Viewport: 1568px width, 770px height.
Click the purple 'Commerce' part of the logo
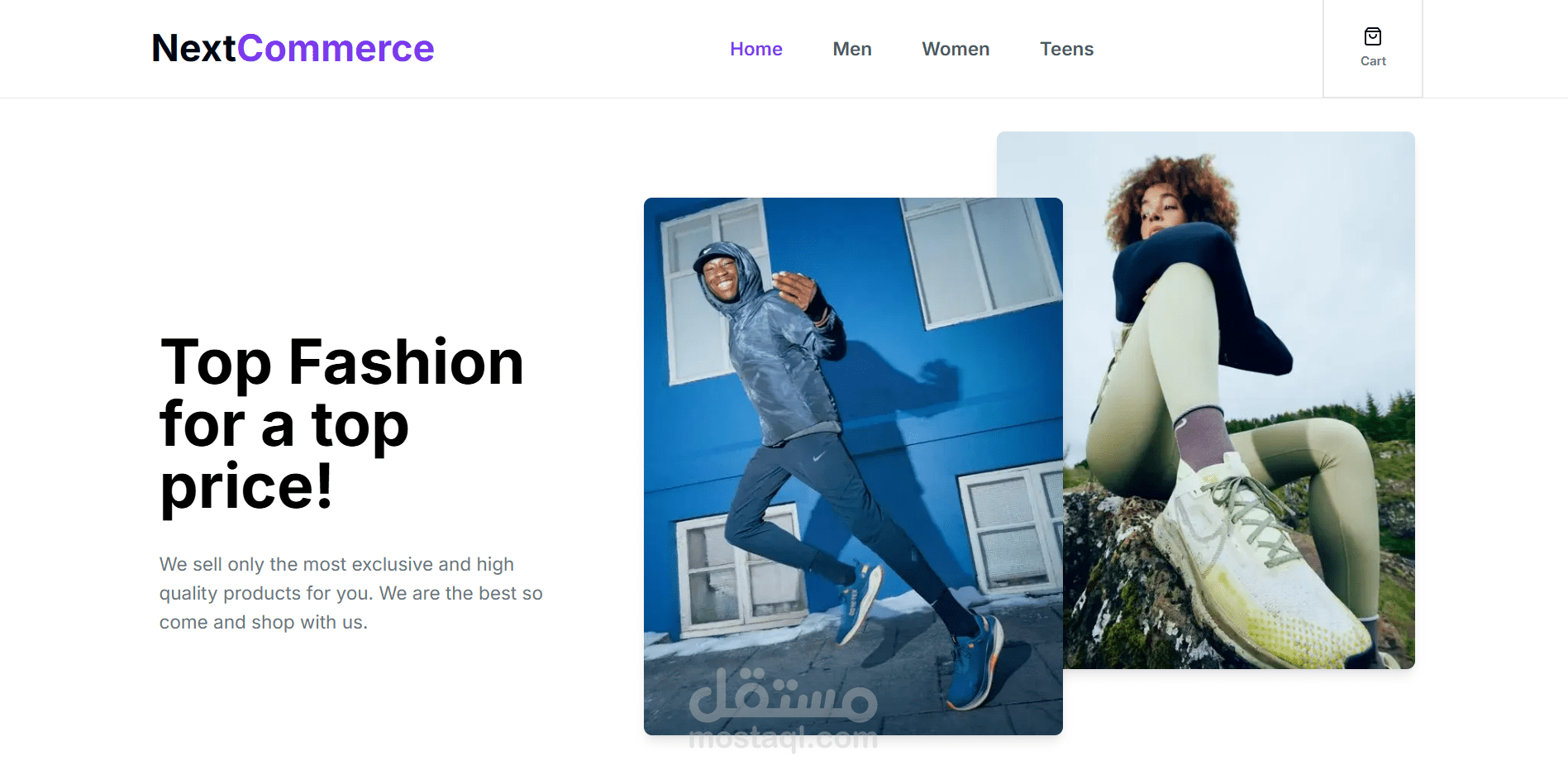(336, 48)
